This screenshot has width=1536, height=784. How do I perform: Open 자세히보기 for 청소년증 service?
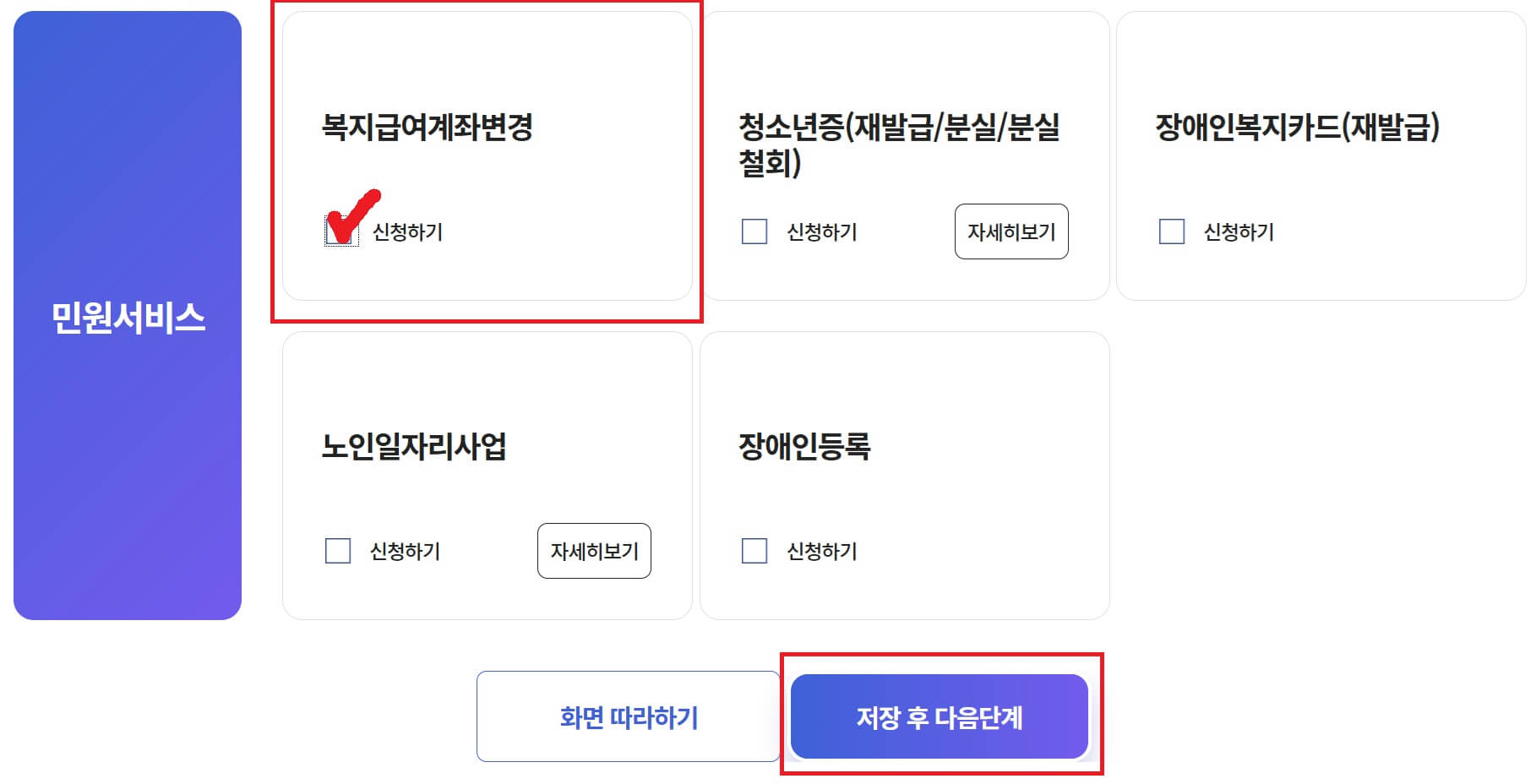(x=1011, y=232)
